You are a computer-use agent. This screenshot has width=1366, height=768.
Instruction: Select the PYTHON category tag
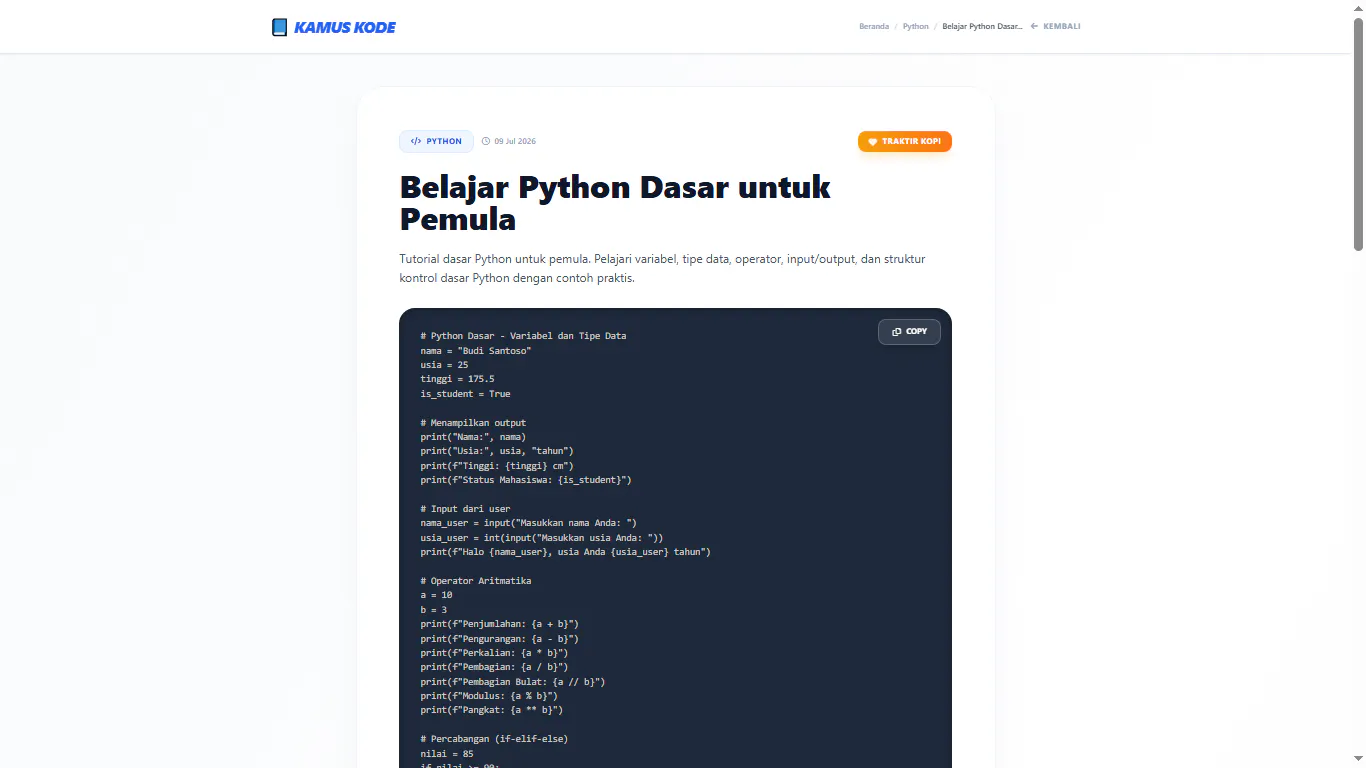(x=436, y=141)
